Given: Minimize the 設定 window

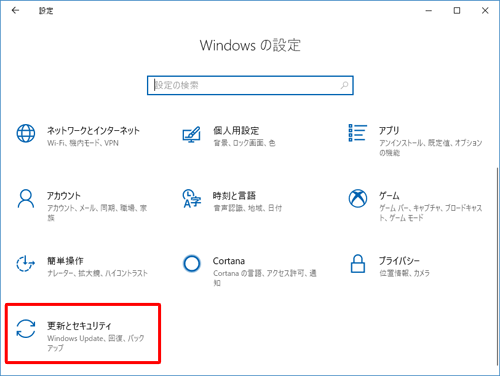Looking at the screenshot, I should pyautogui.click(x=429, y=11).
